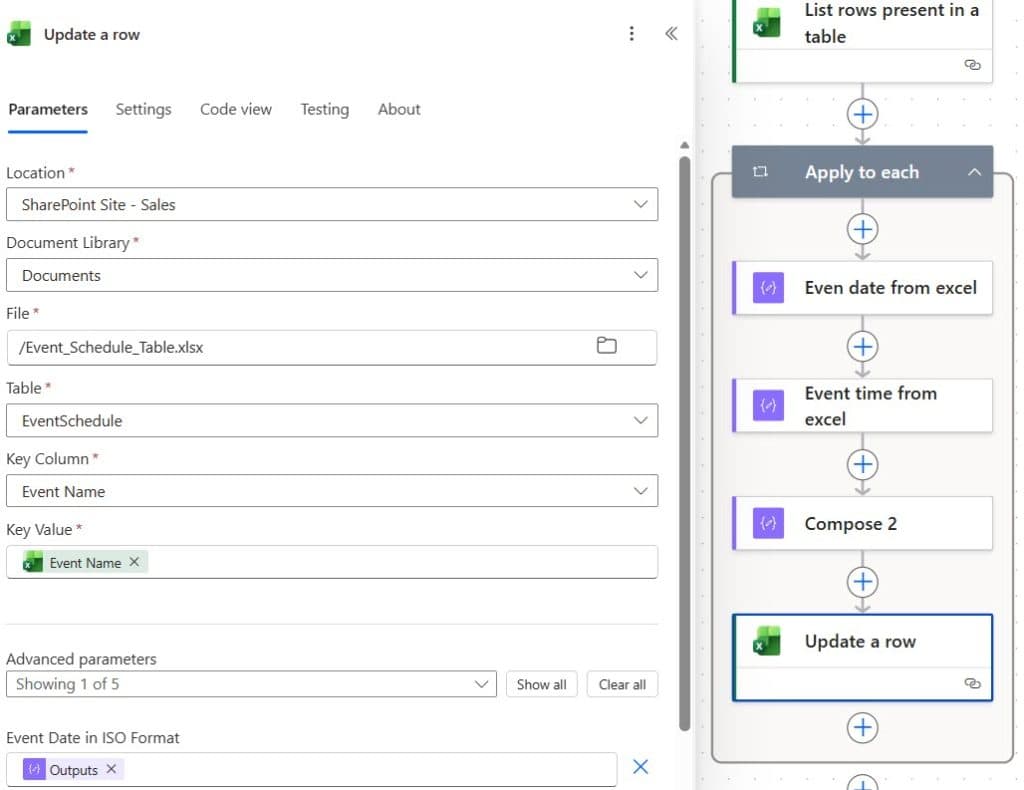Open file picker folder icon
Screen dimensions: 1024x790
(606, 345)
